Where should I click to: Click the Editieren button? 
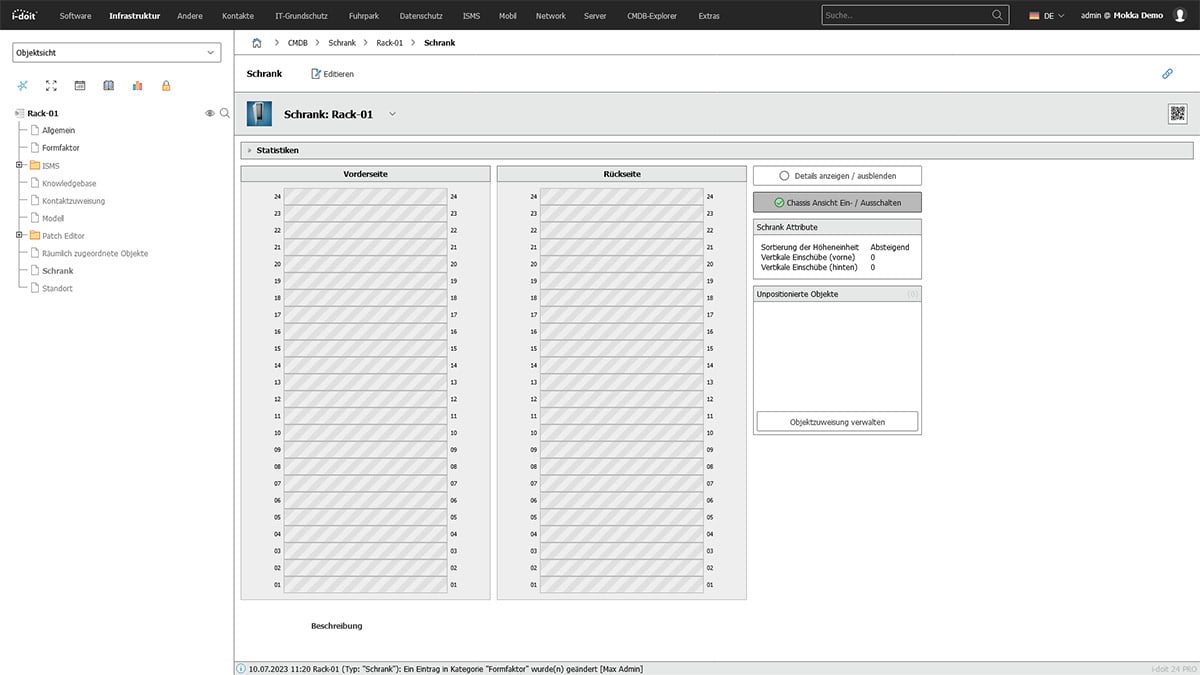tap(332, 74)
